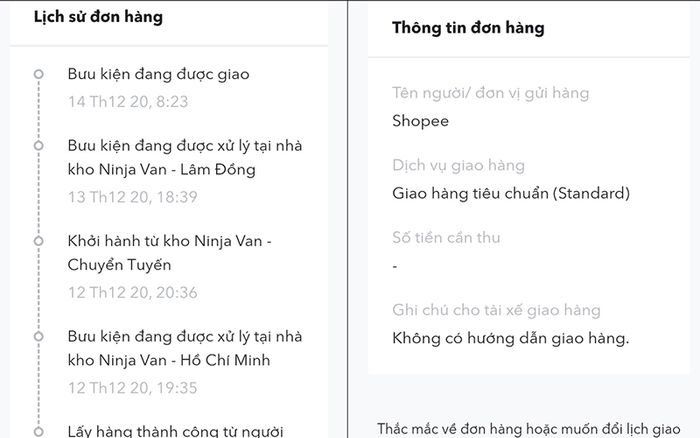The width and height of the screenshot is (700, 438).
Task: Open 'Lịch sử đơn hàng' heading
Action: point(98,17)
